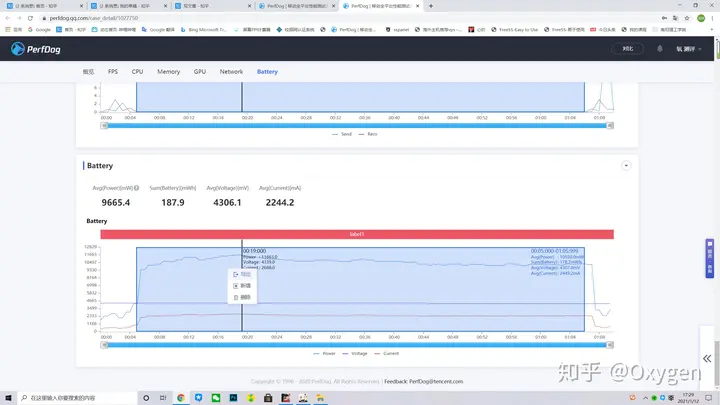Switch to the Memory tab
Viewport: 720px width, 405px height.
point(169,72)
